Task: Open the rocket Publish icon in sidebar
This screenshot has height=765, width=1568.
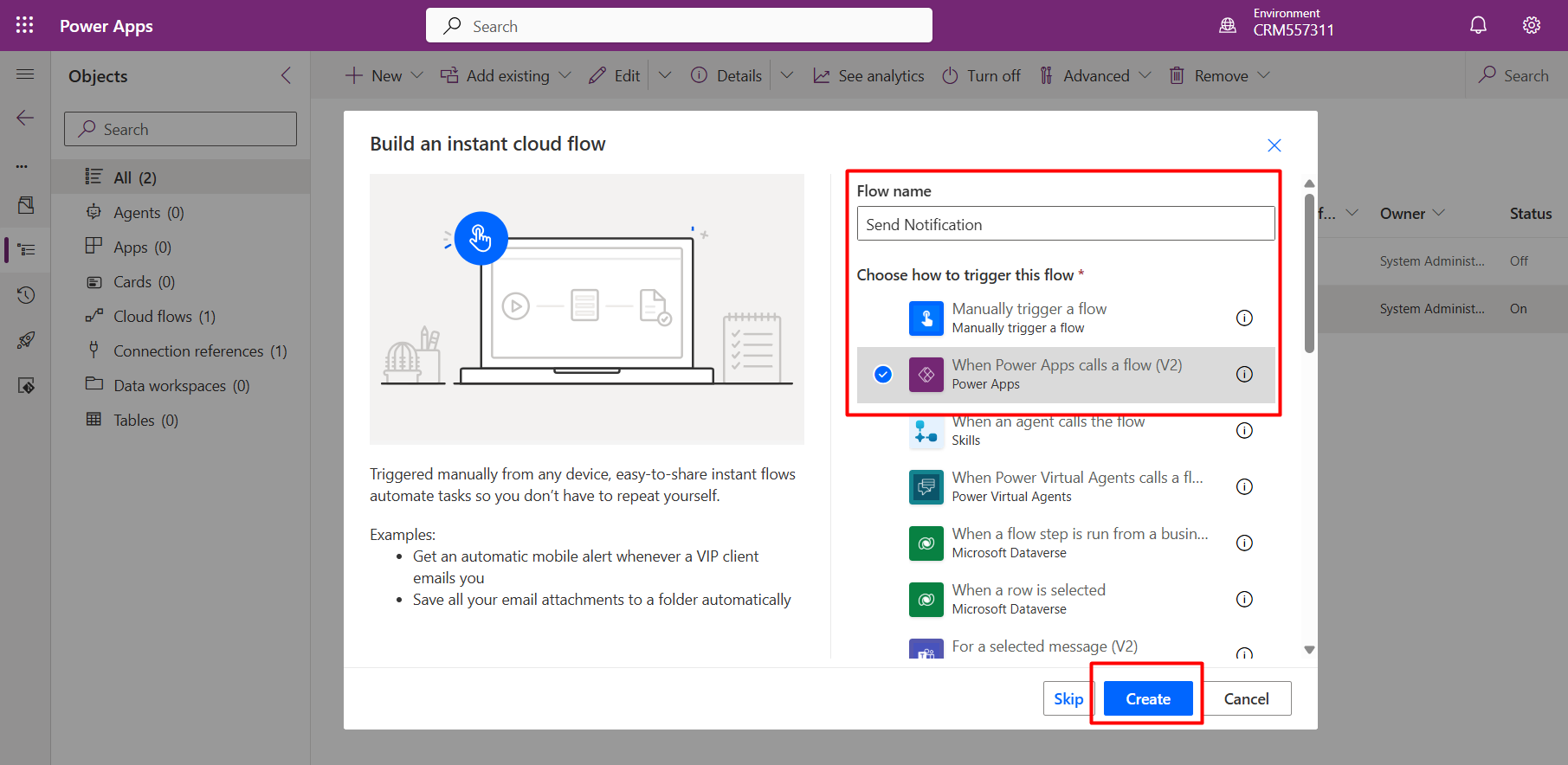Action: (26, 340)
